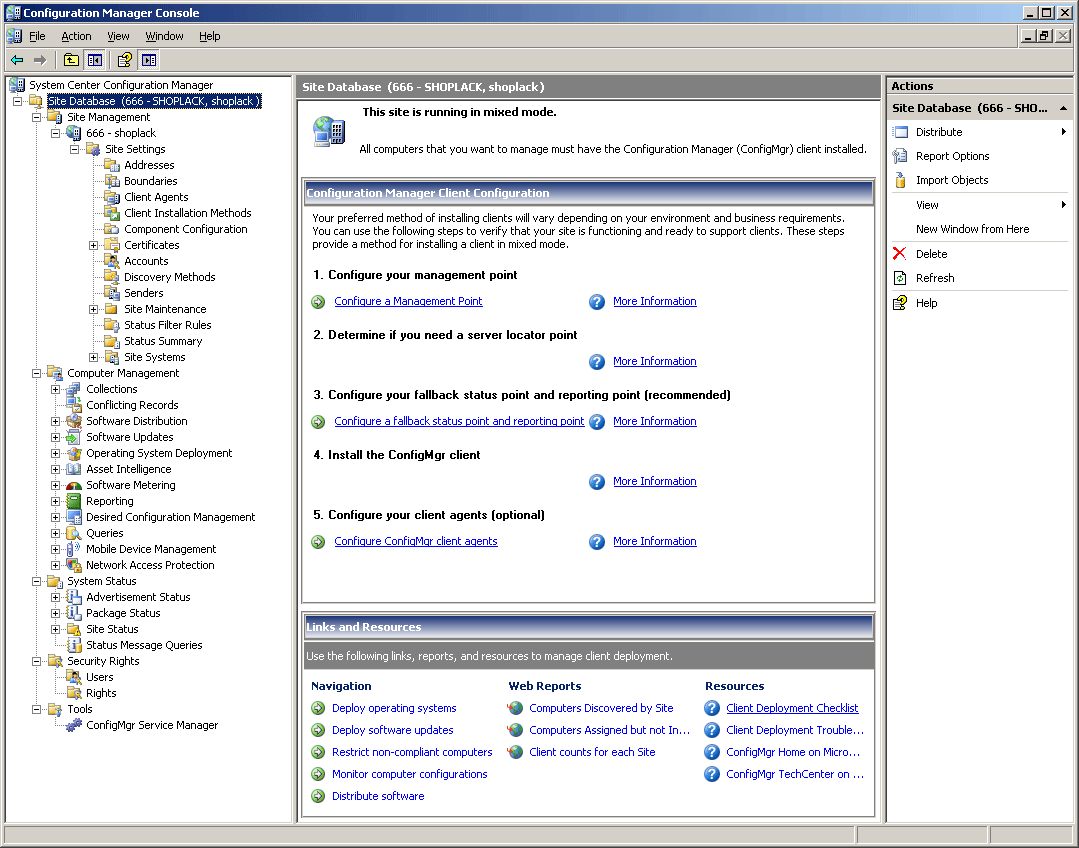Select the Status Filter Rules tree item
The height and width of the screenshot is (848, 1079).
coord(167,325)
